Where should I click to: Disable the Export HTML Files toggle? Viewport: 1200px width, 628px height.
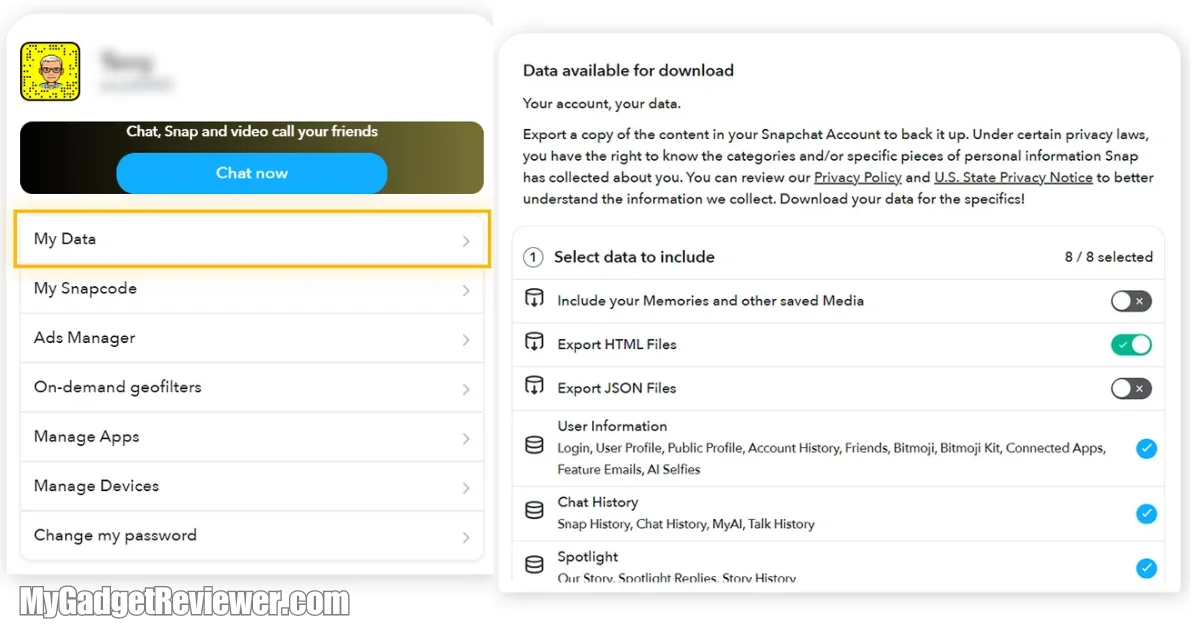pos(1131,345)
